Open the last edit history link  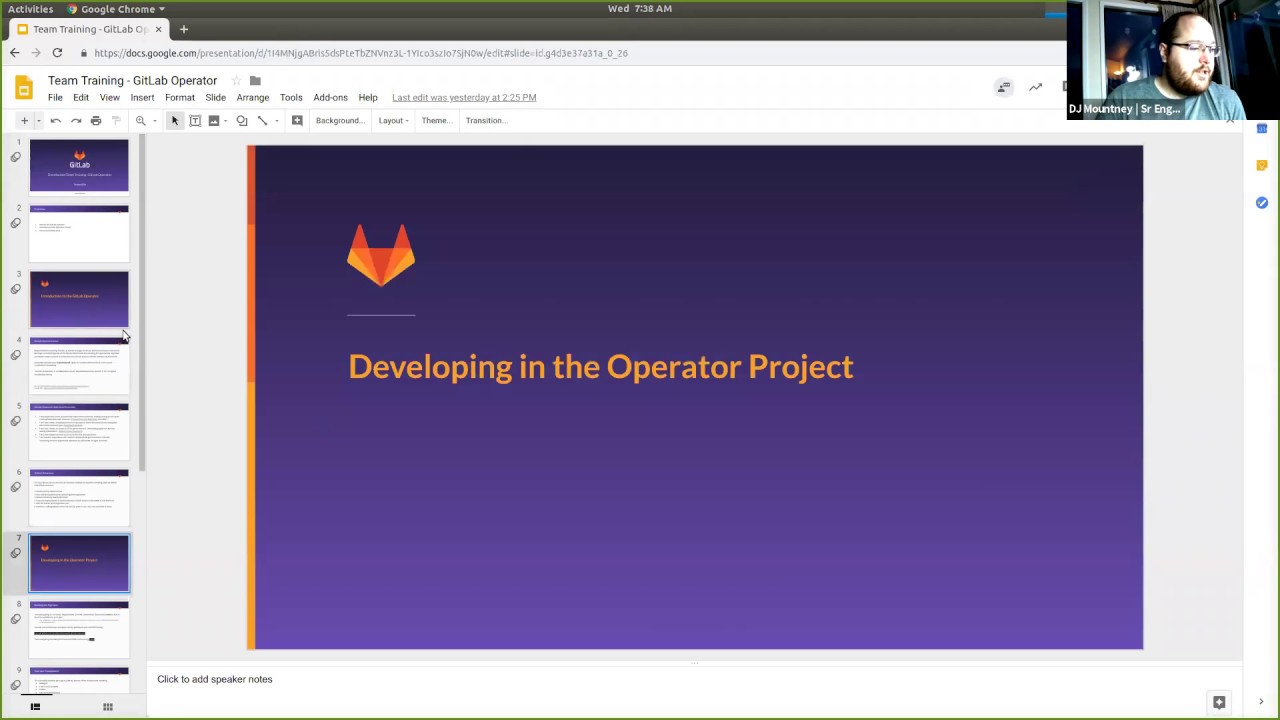tap(464, 97)
